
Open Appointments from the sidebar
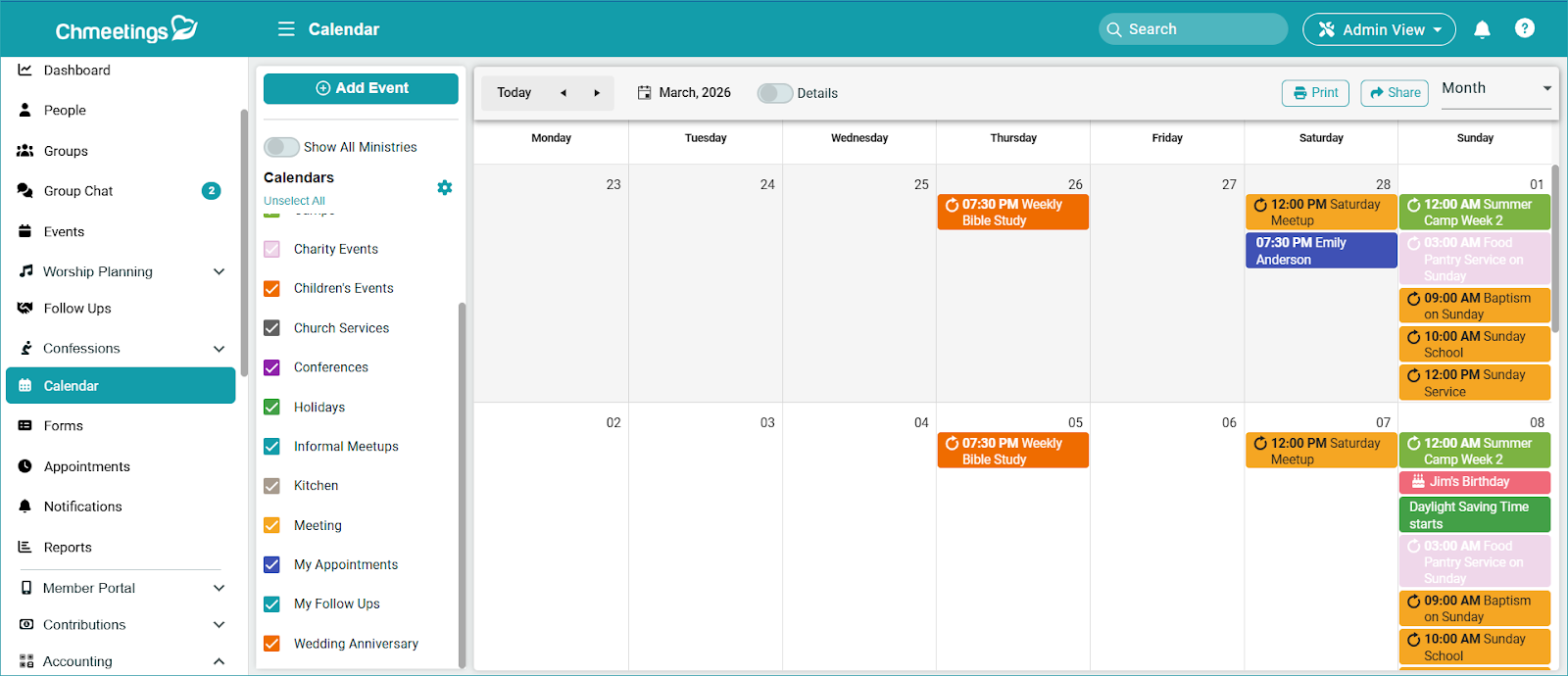86,466
